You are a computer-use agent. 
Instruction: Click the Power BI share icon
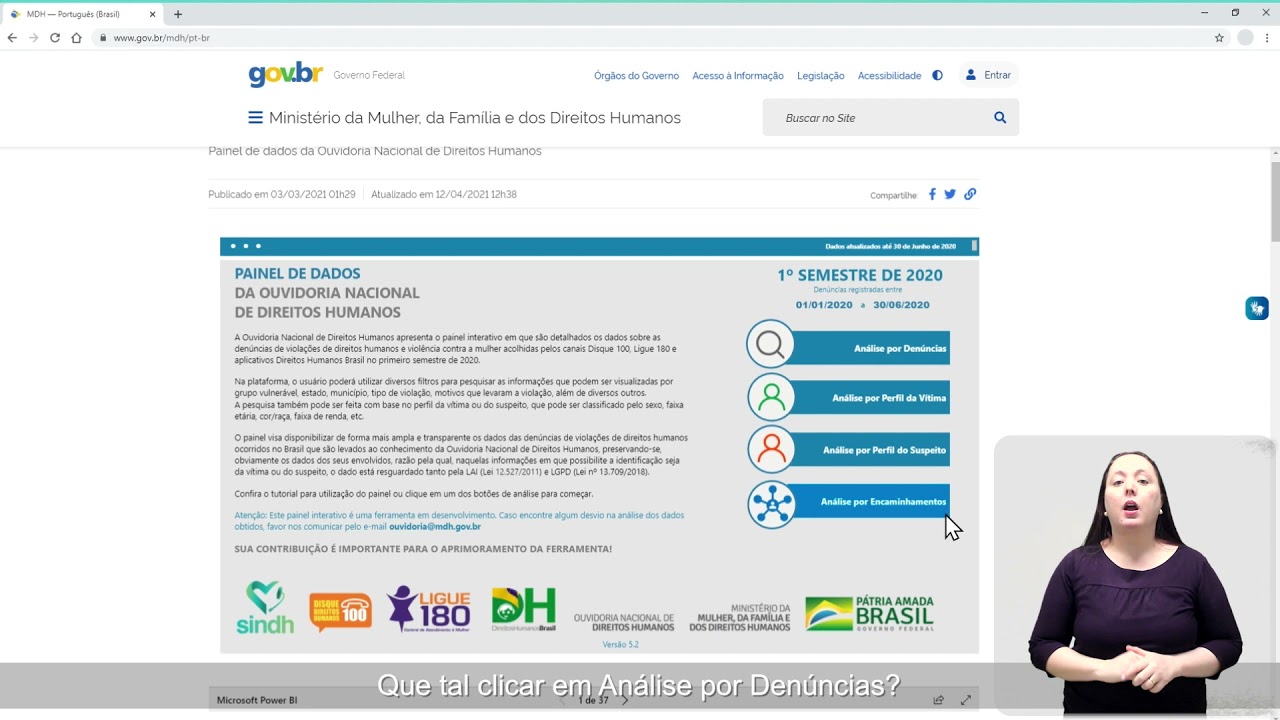point(937,700)
